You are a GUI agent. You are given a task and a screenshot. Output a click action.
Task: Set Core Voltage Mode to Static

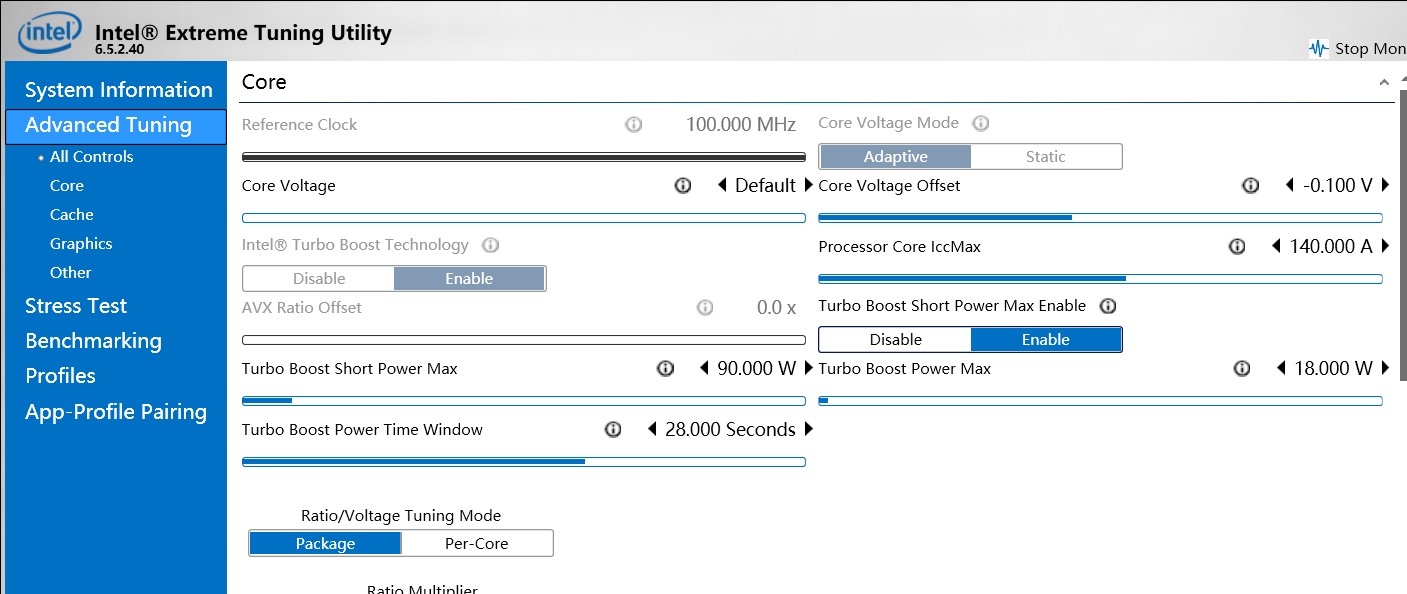tap(1046, 157)
